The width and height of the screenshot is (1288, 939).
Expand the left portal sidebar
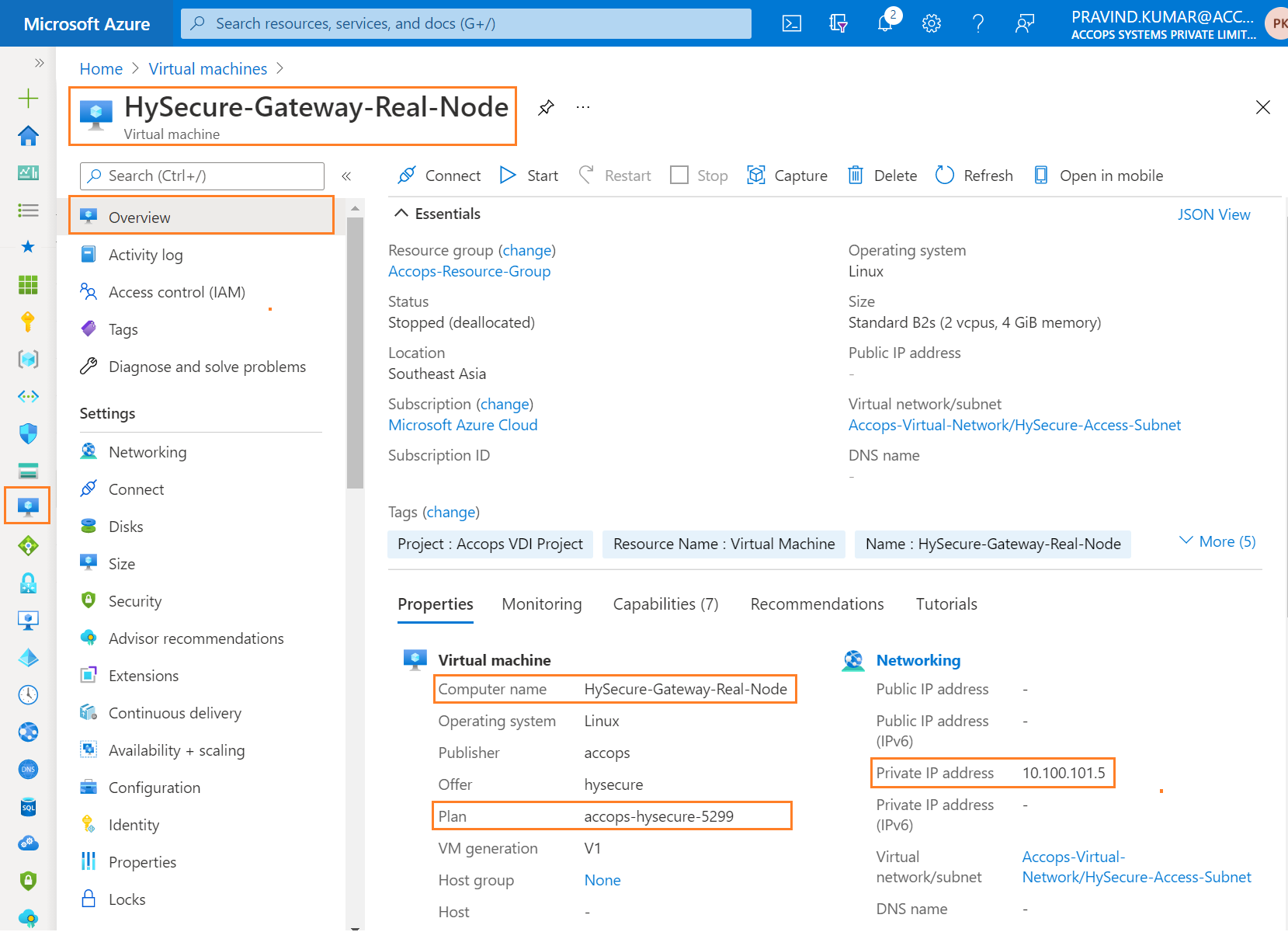39,63
